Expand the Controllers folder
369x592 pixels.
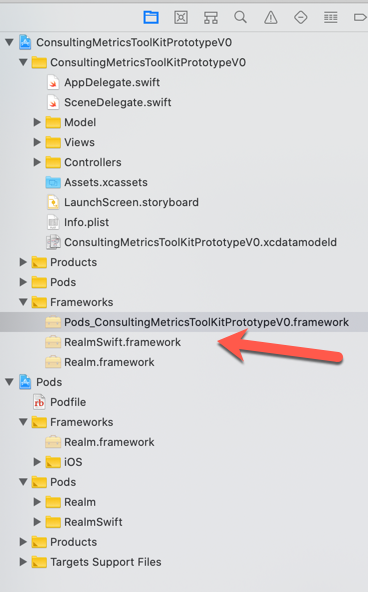coord(37,162)
